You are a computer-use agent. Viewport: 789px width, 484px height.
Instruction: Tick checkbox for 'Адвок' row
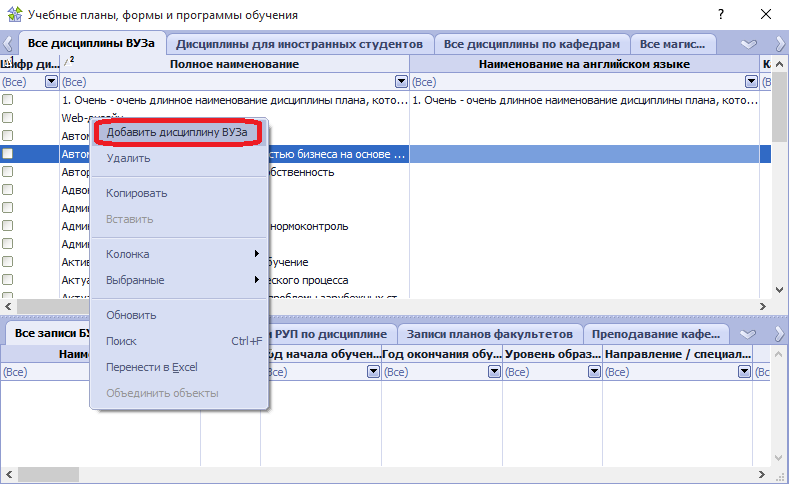coord(8,190)
